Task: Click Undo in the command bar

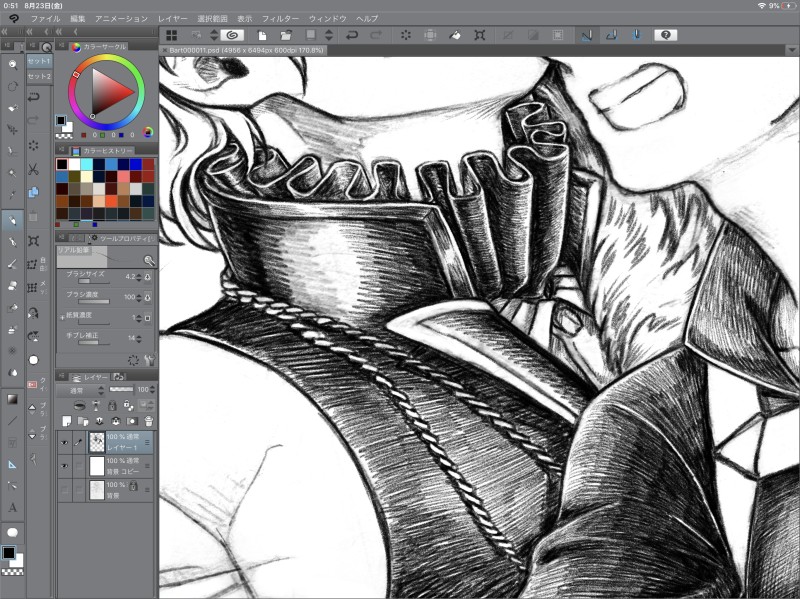Action: click(x=352, y=35)
